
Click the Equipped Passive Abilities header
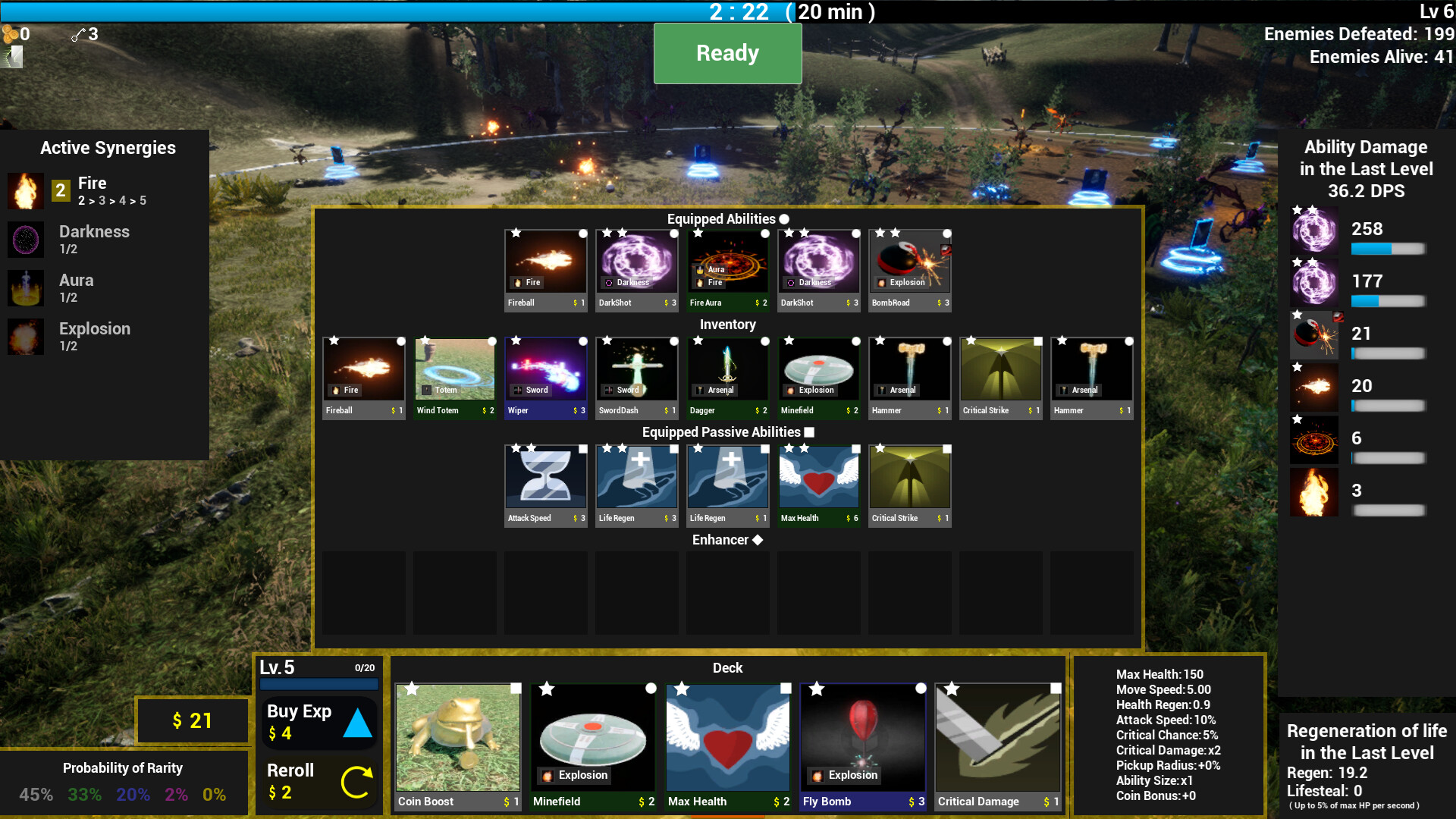point(727,431)
